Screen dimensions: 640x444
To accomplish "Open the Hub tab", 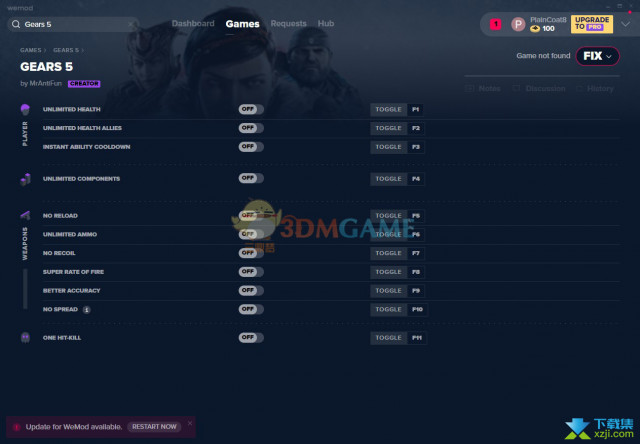I will pos(326,24).
